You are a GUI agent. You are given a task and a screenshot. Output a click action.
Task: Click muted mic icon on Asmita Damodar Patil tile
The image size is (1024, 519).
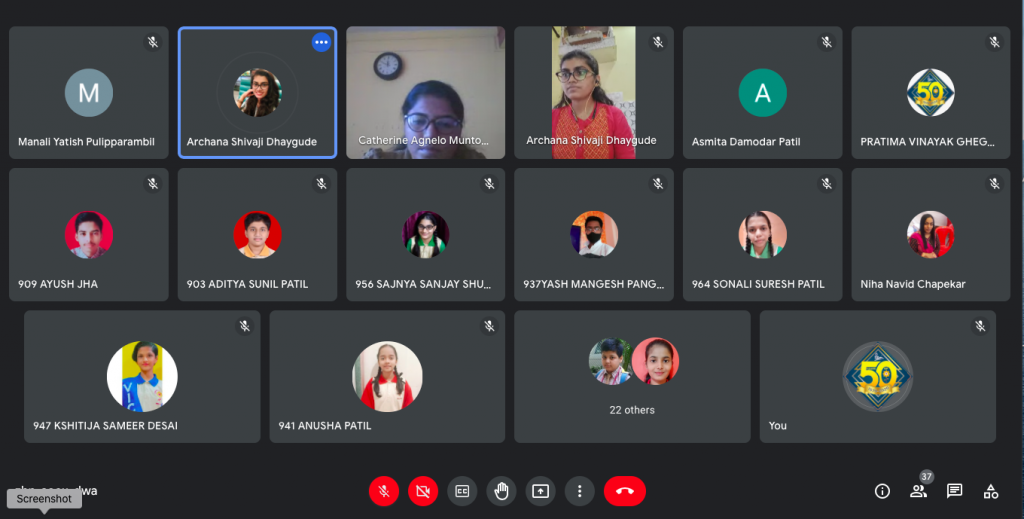tap(827, 42)
